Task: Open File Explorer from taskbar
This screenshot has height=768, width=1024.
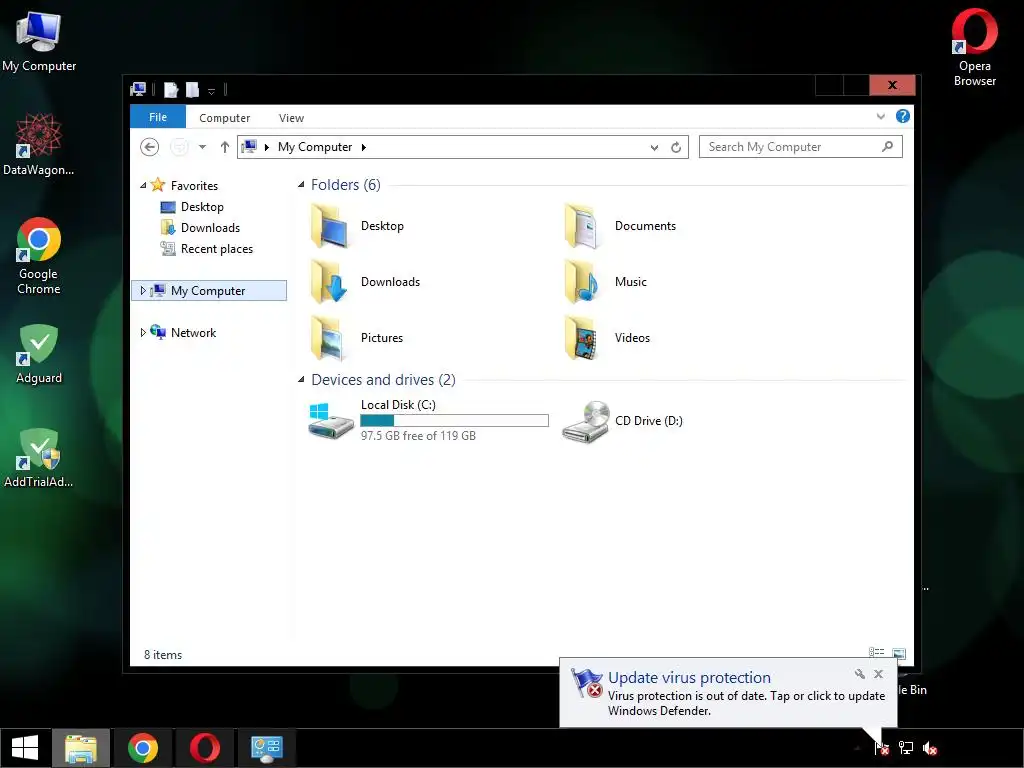Action: click(81, 748)
